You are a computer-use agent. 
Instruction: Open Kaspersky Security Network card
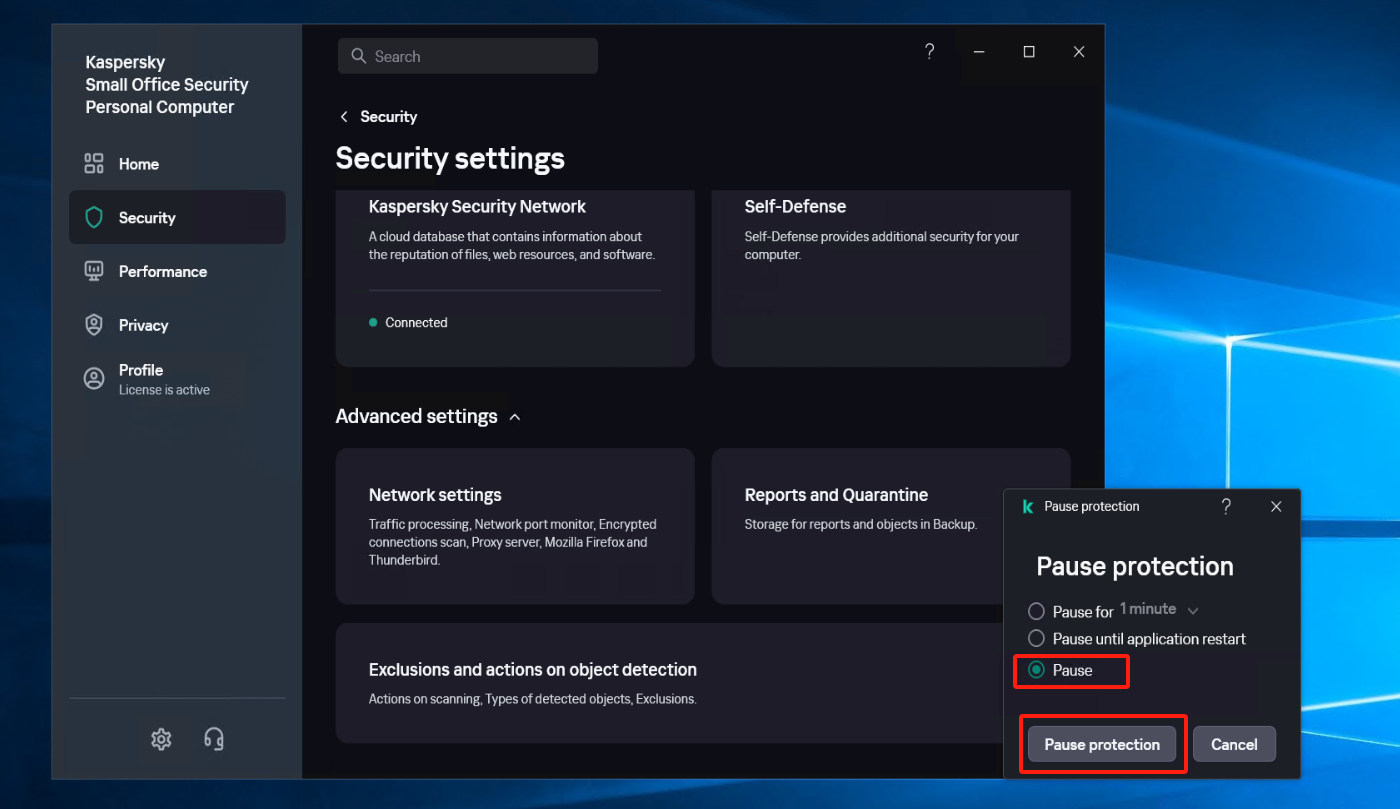click(515, 278)
